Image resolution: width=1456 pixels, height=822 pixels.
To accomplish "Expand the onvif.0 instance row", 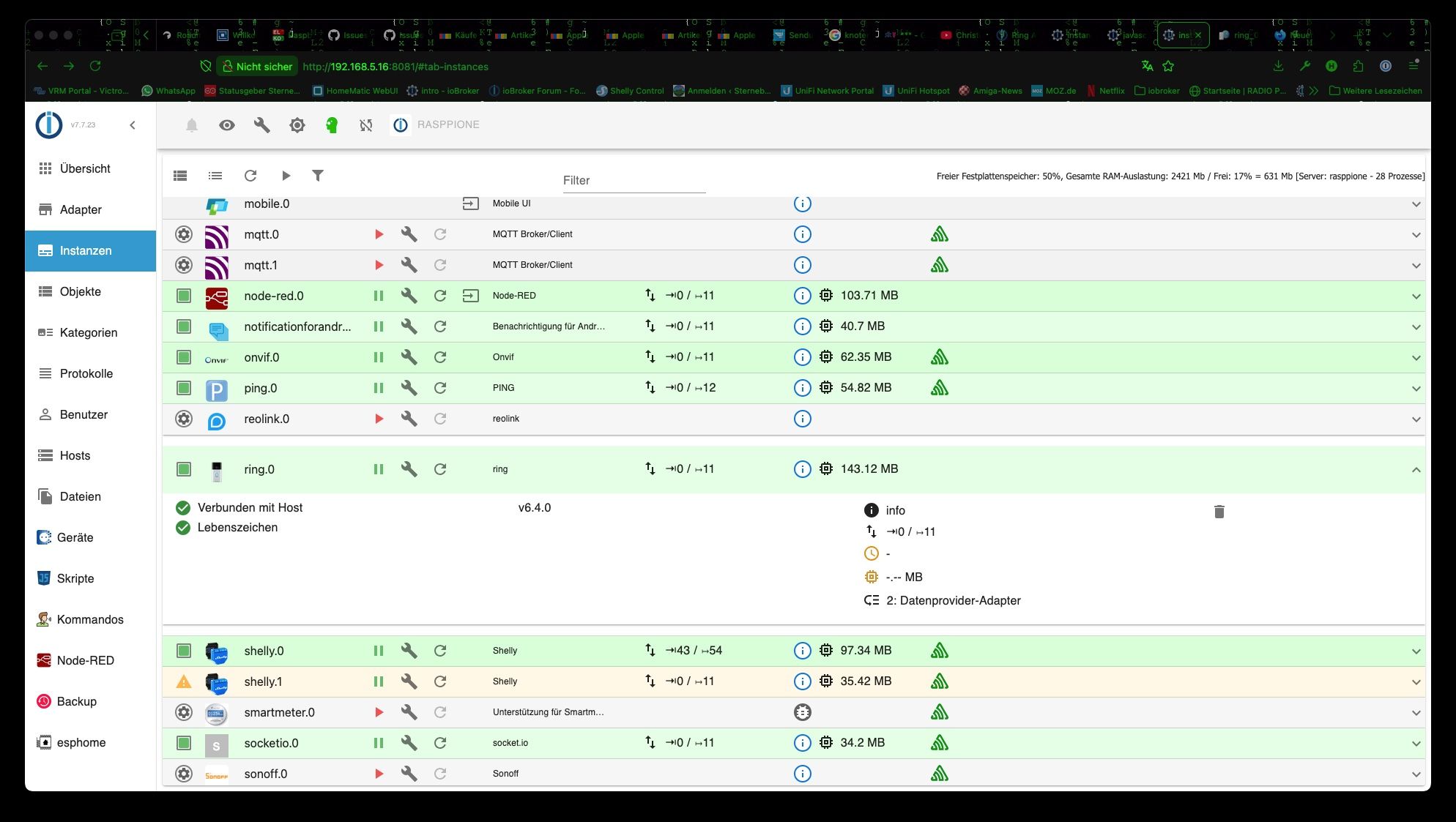I will click(1416, 358).
